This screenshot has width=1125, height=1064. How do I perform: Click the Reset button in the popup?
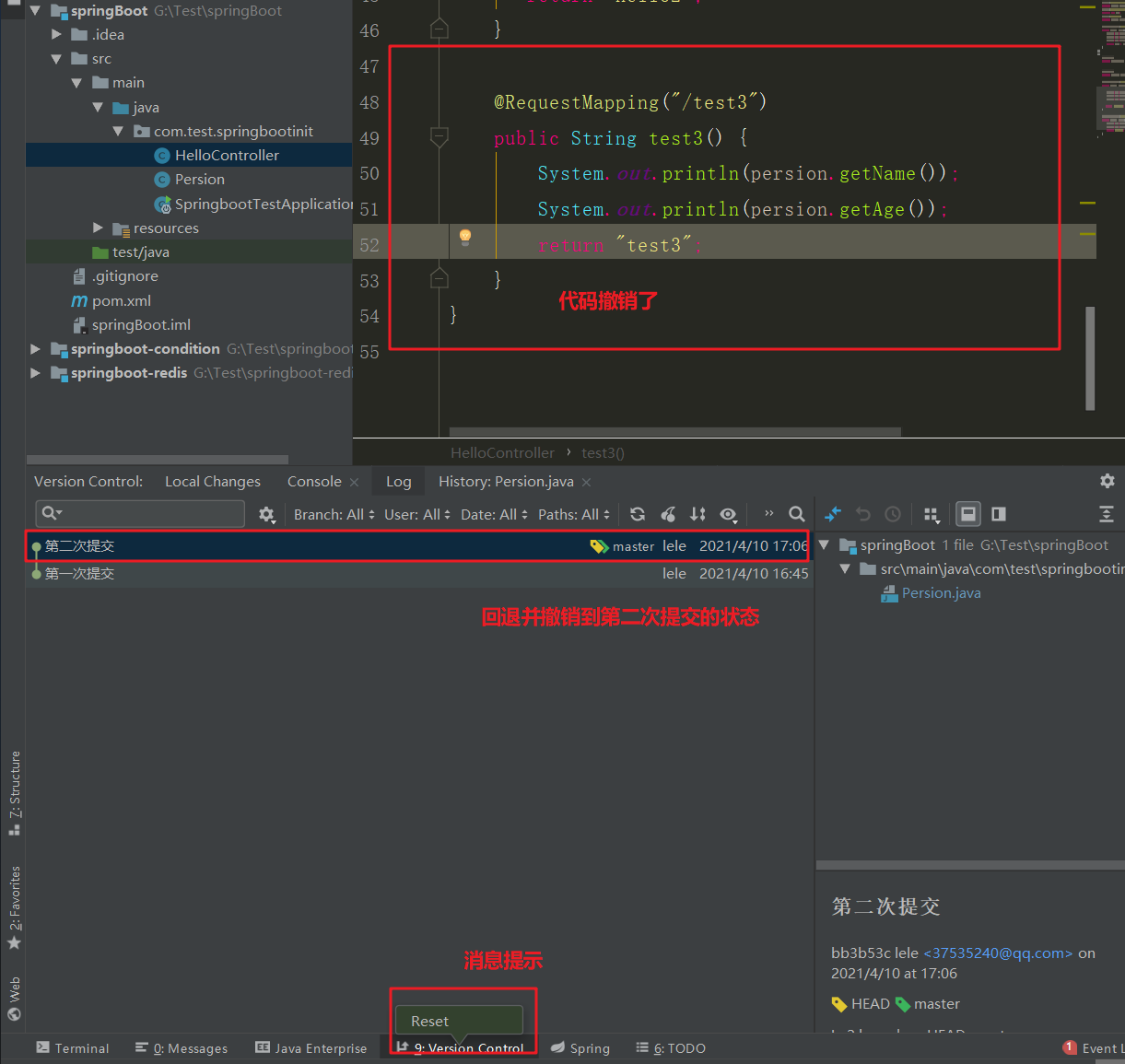[x=428, y=1021]
